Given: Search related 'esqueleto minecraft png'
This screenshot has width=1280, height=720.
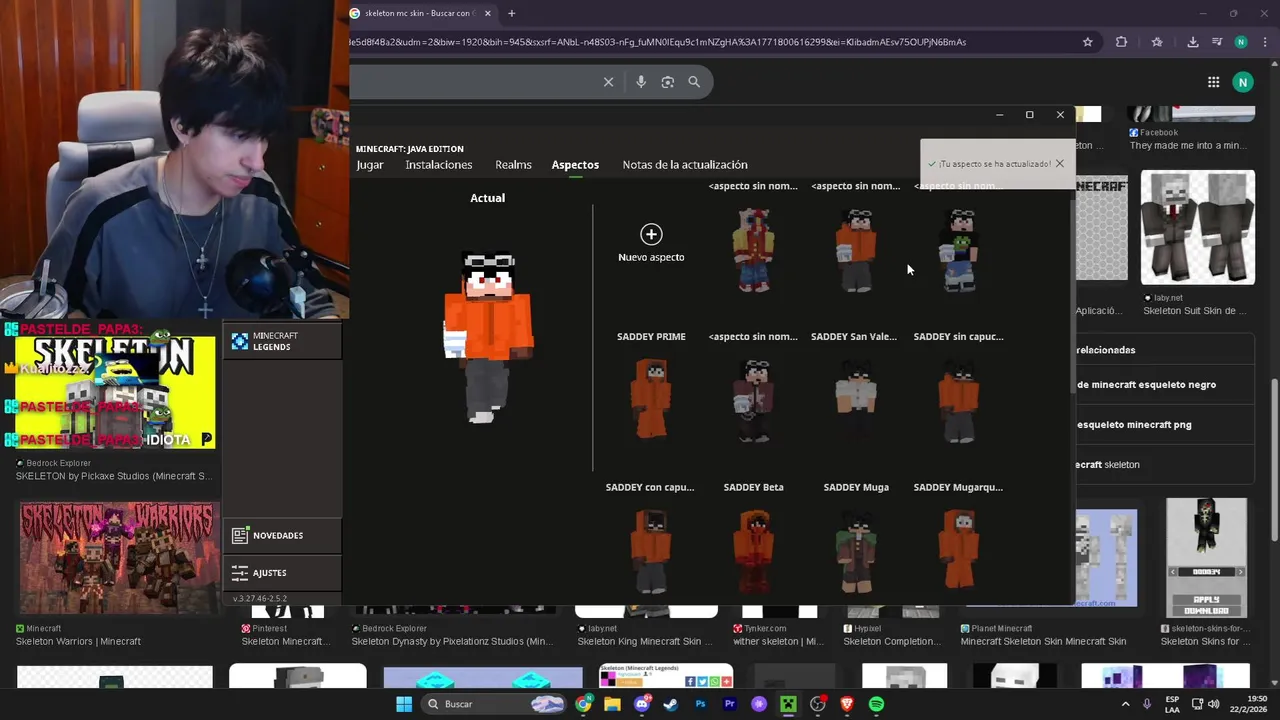Looking at the screenshot, I should tap(1134, 424).
